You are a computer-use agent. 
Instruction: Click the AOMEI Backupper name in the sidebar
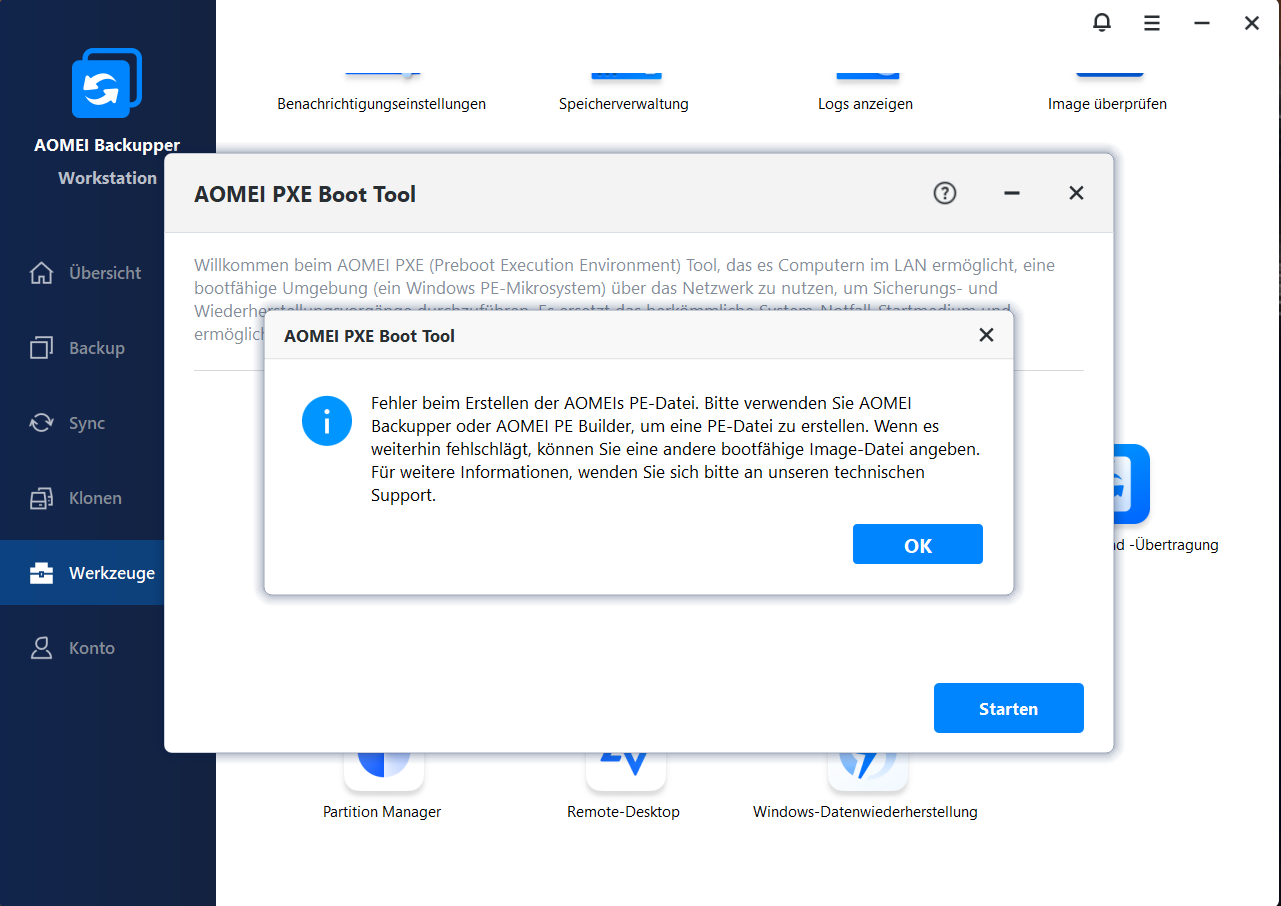pyautogui.click(x=107, y=146)
